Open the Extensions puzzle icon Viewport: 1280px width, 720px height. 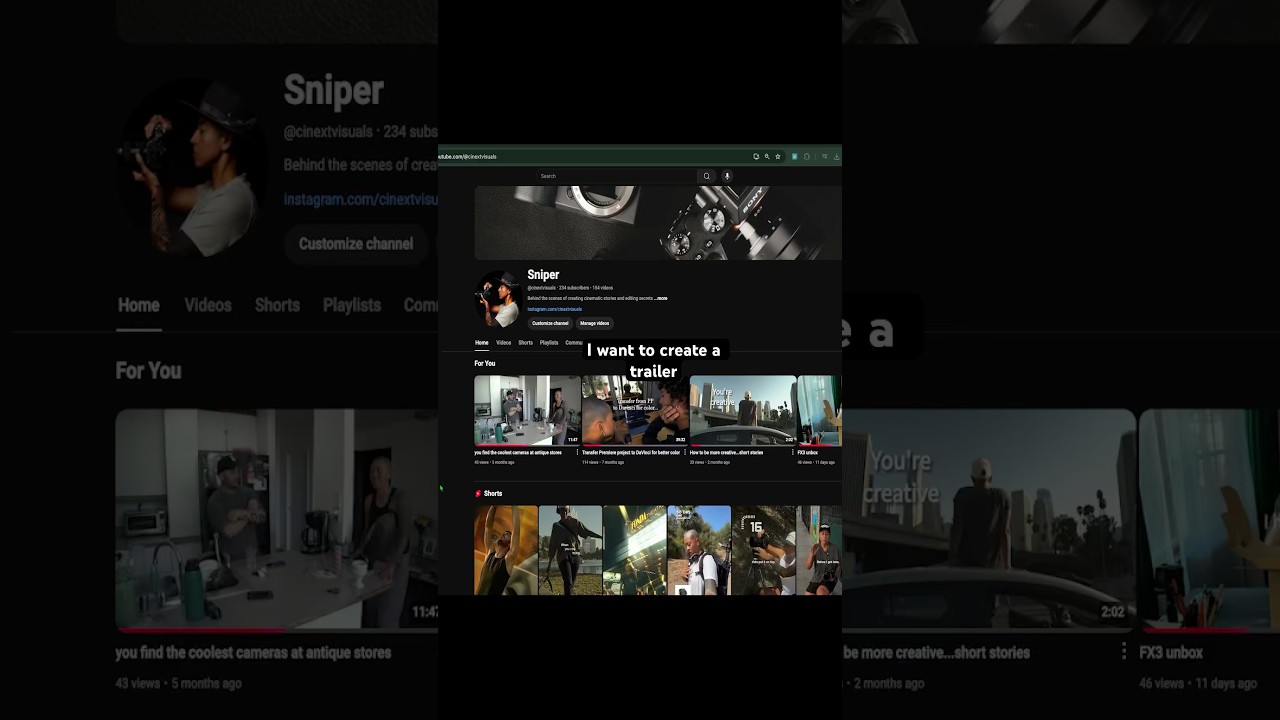(x=807, y=157)
